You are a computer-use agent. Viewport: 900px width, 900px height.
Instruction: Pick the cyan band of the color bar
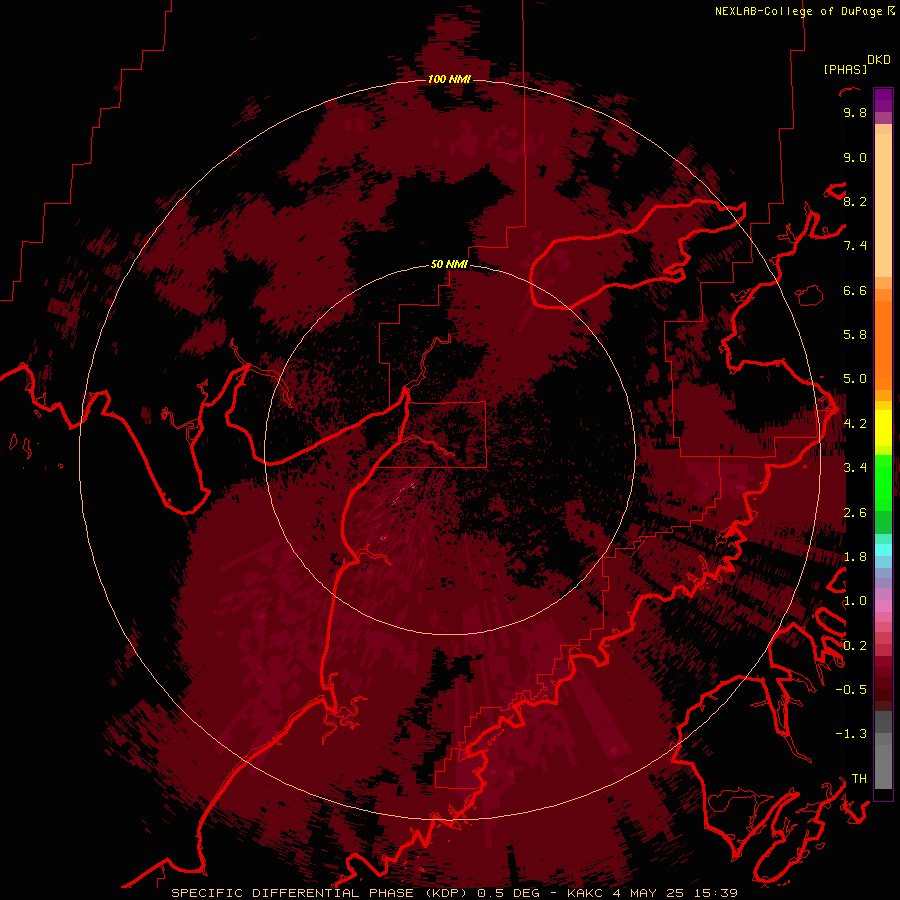[x=883, y=549]
